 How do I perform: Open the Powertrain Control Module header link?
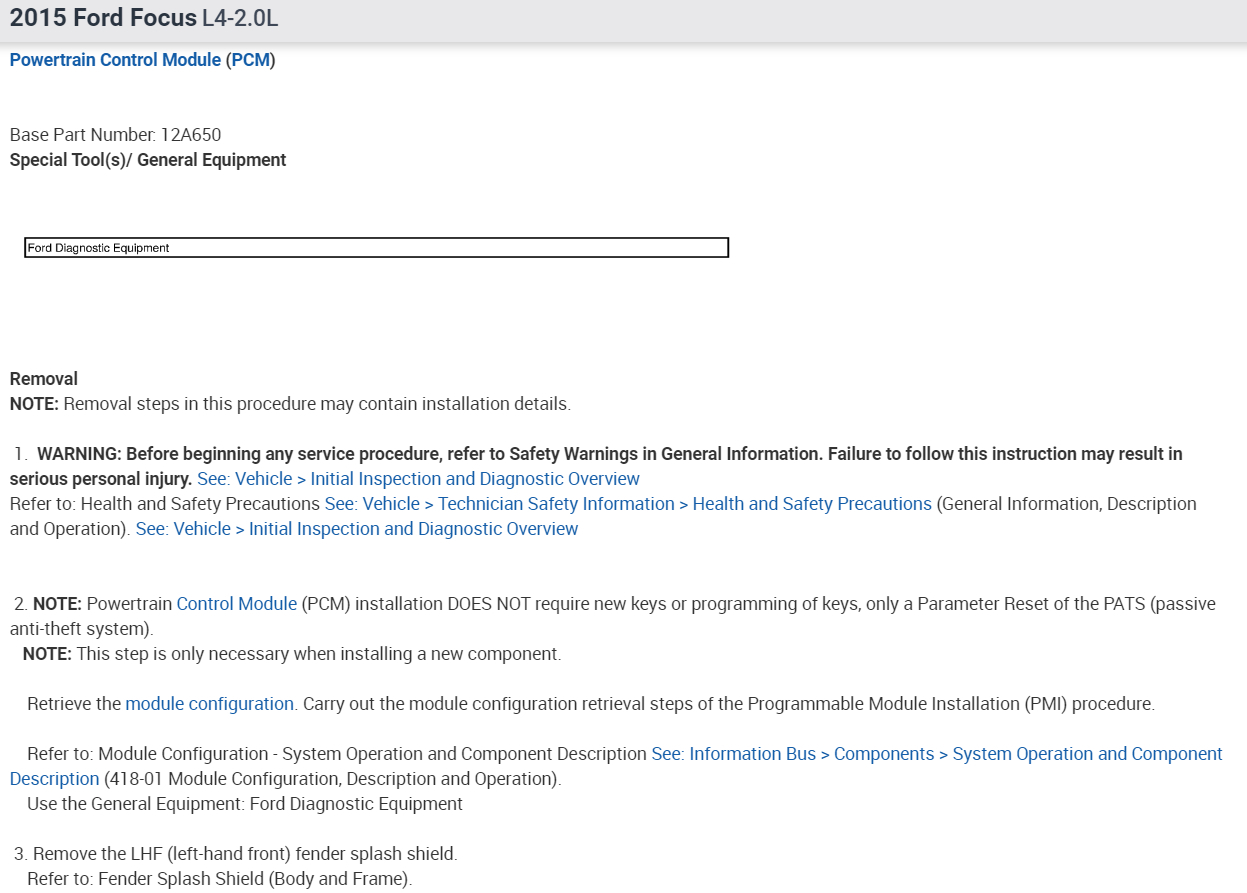[x=115, y=60]
